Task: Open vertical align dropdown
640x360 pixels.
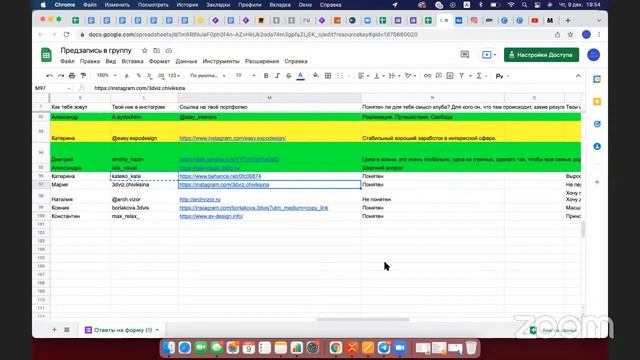Action: [379, 76]
